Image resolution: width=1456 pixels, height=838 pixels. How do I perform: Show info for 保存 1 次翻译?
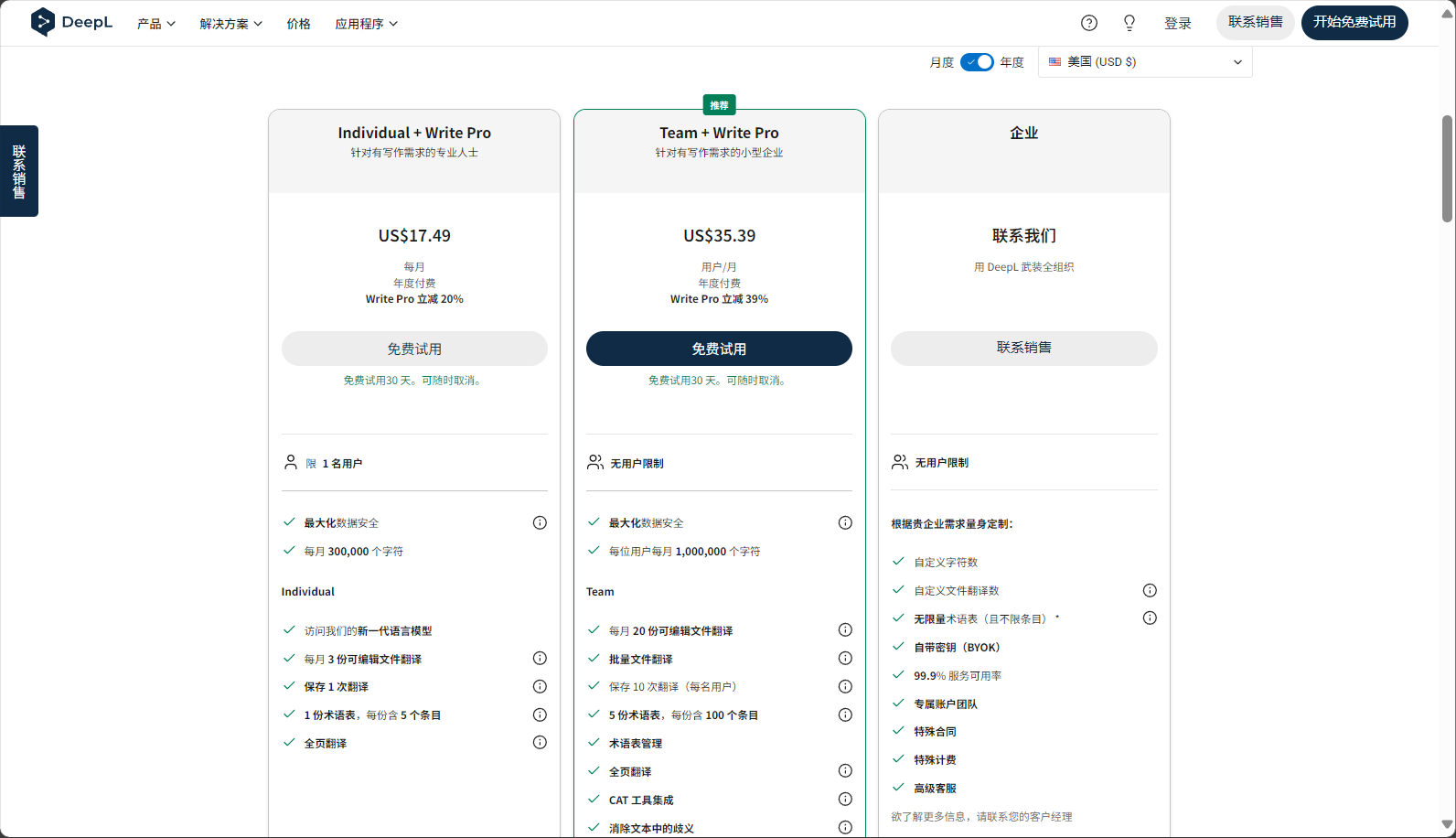pos(540,687)
